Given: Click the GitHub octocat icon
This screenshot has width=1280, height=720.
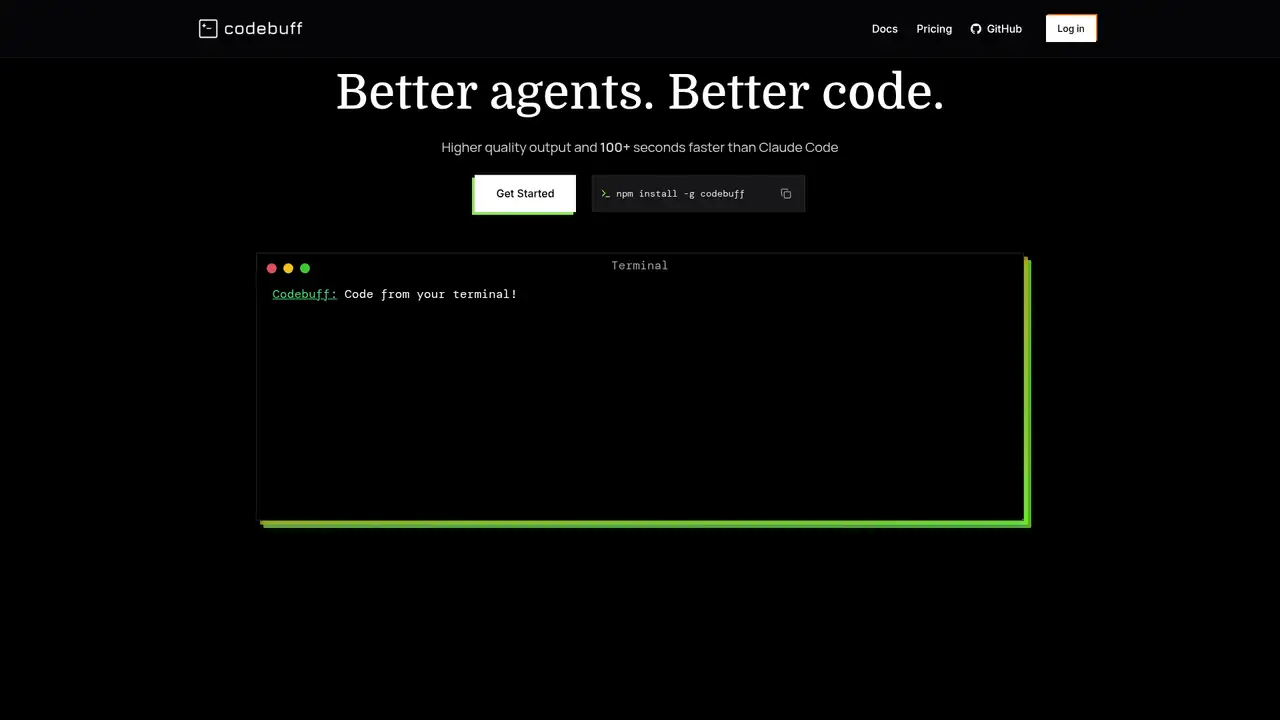Looking at the screenshot, I should [x=976, y=29].
